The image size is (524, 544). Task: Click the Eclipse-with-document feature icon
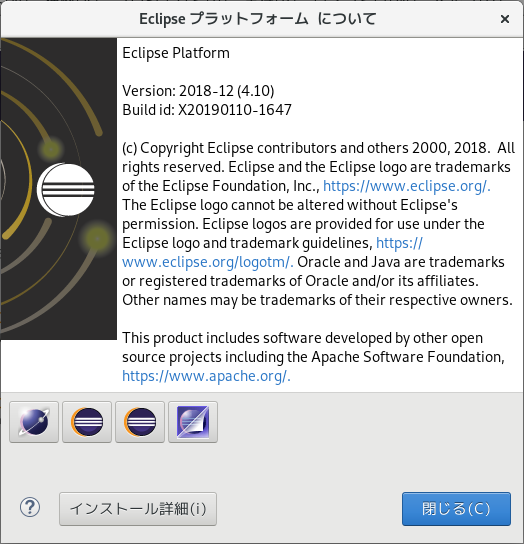193,422
